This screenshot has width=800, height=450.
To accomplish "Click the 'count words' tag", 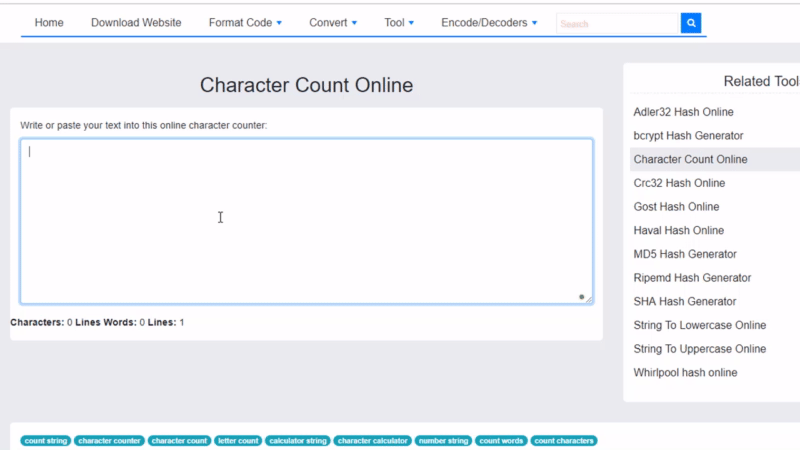I will pos(501,441).
